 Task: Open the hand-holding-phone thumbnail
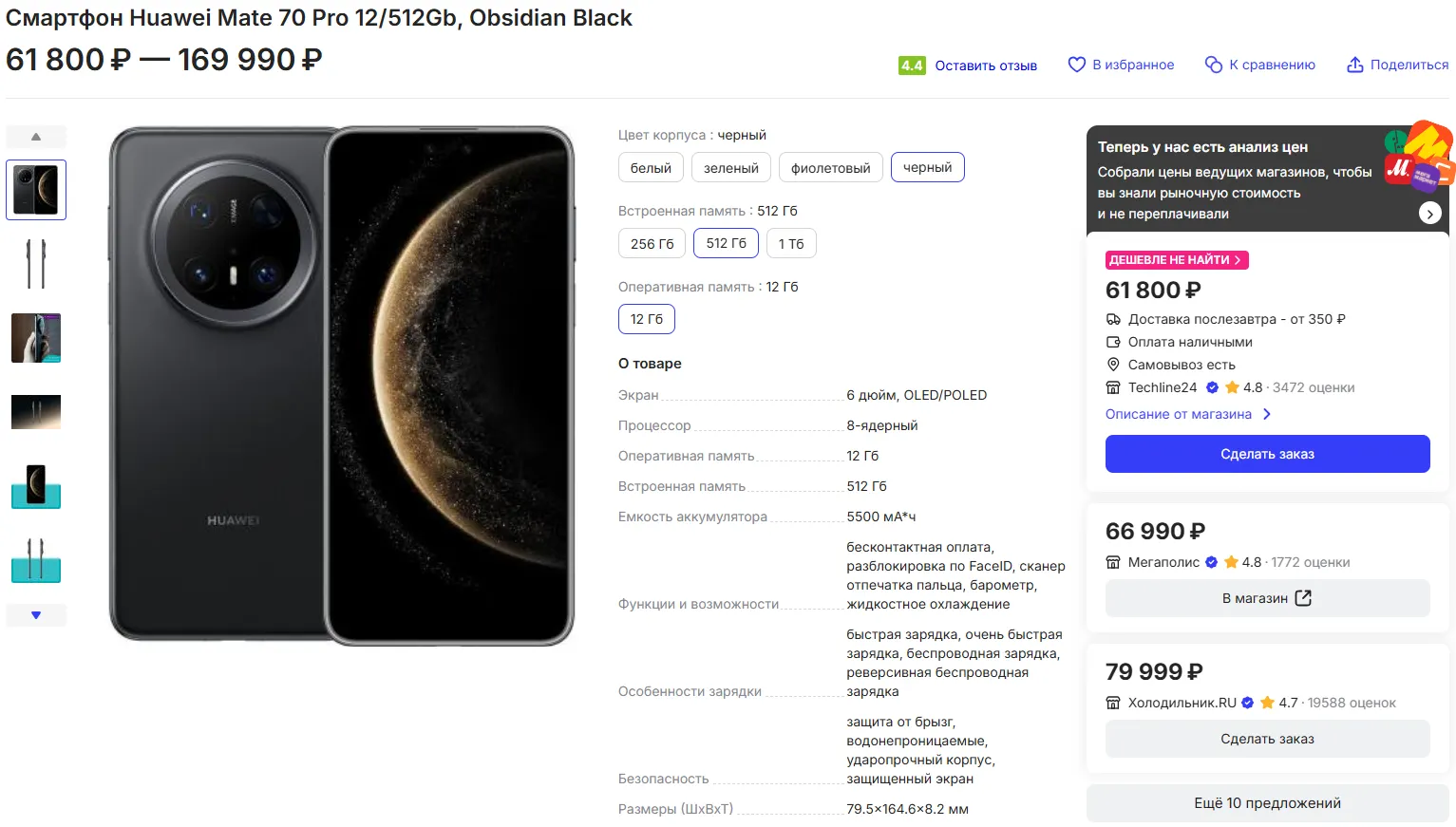(x=36, y=338)
